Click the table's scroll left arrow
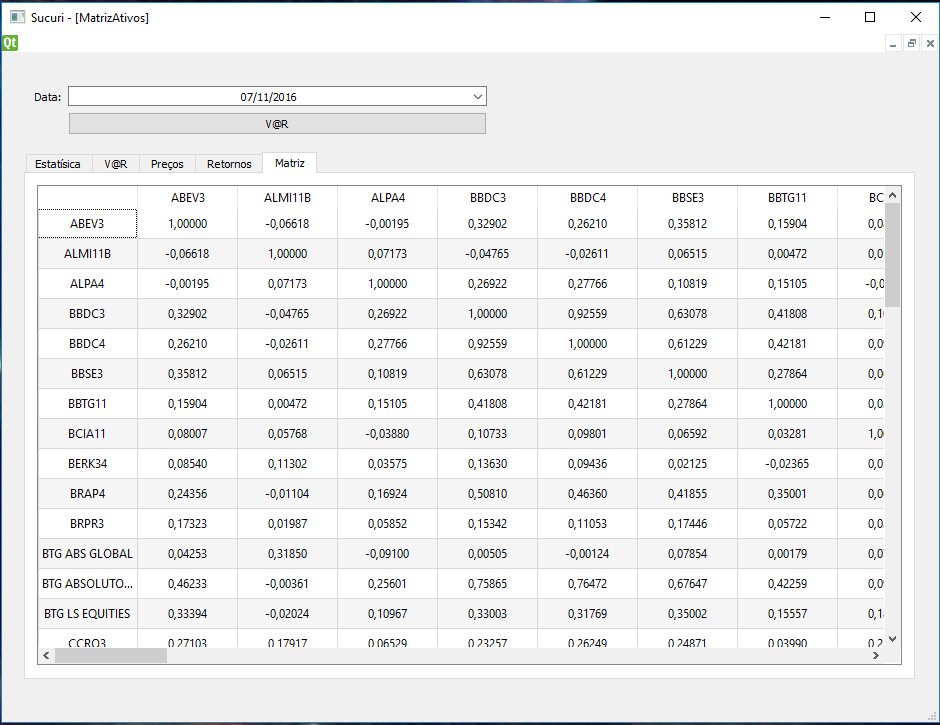This screenshot has height=725, width=940. pyautogui.click(x=46, y=656)
